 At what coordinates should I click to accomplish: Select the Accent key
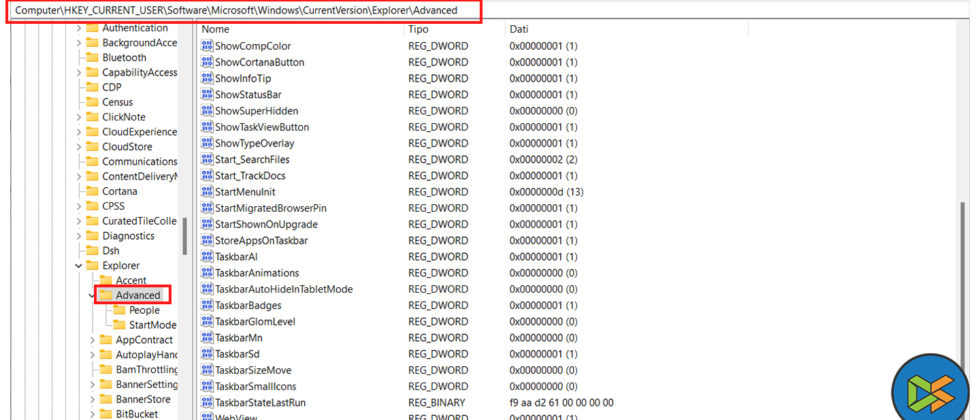131,281
